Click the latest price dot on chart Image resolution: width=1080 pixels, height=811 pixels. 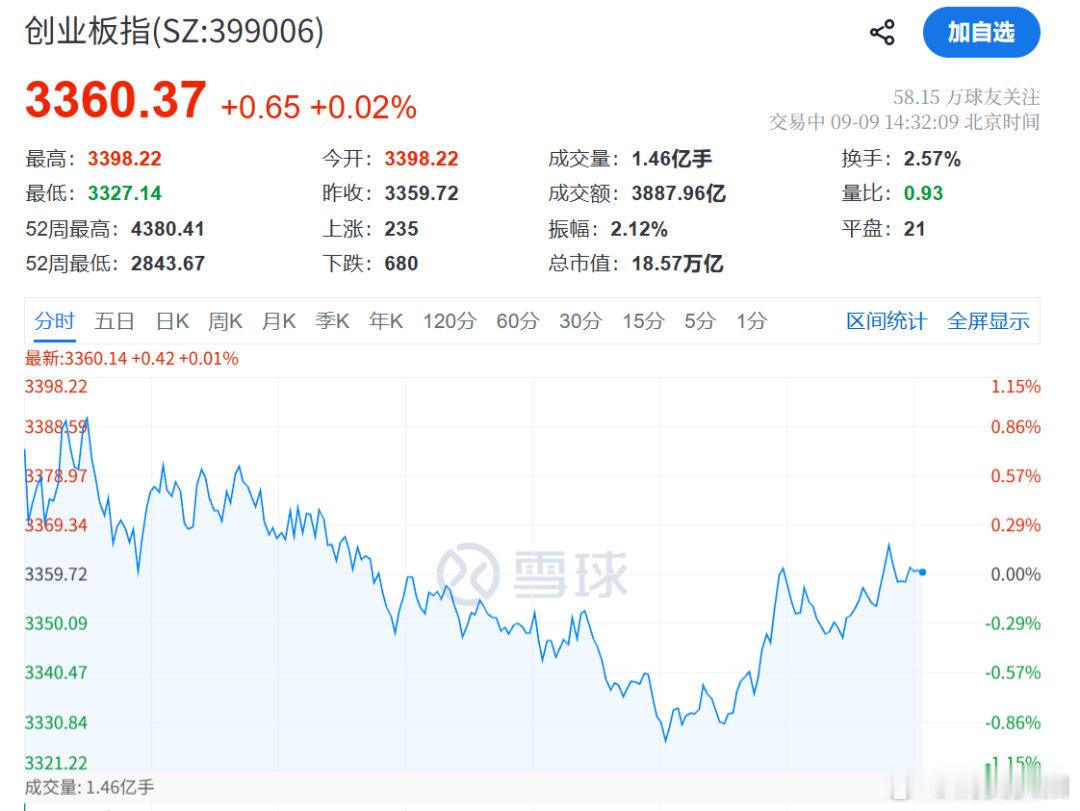[922, 572]
